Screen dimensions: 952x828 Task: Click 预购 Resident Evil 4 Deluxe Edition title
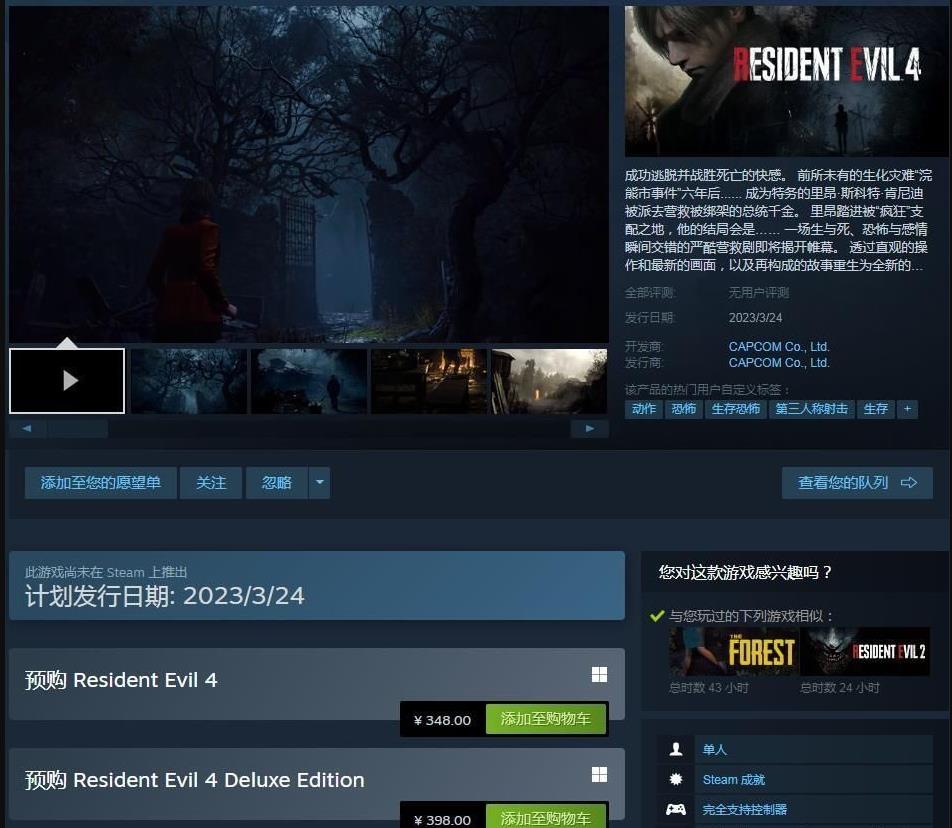point(194,780)
